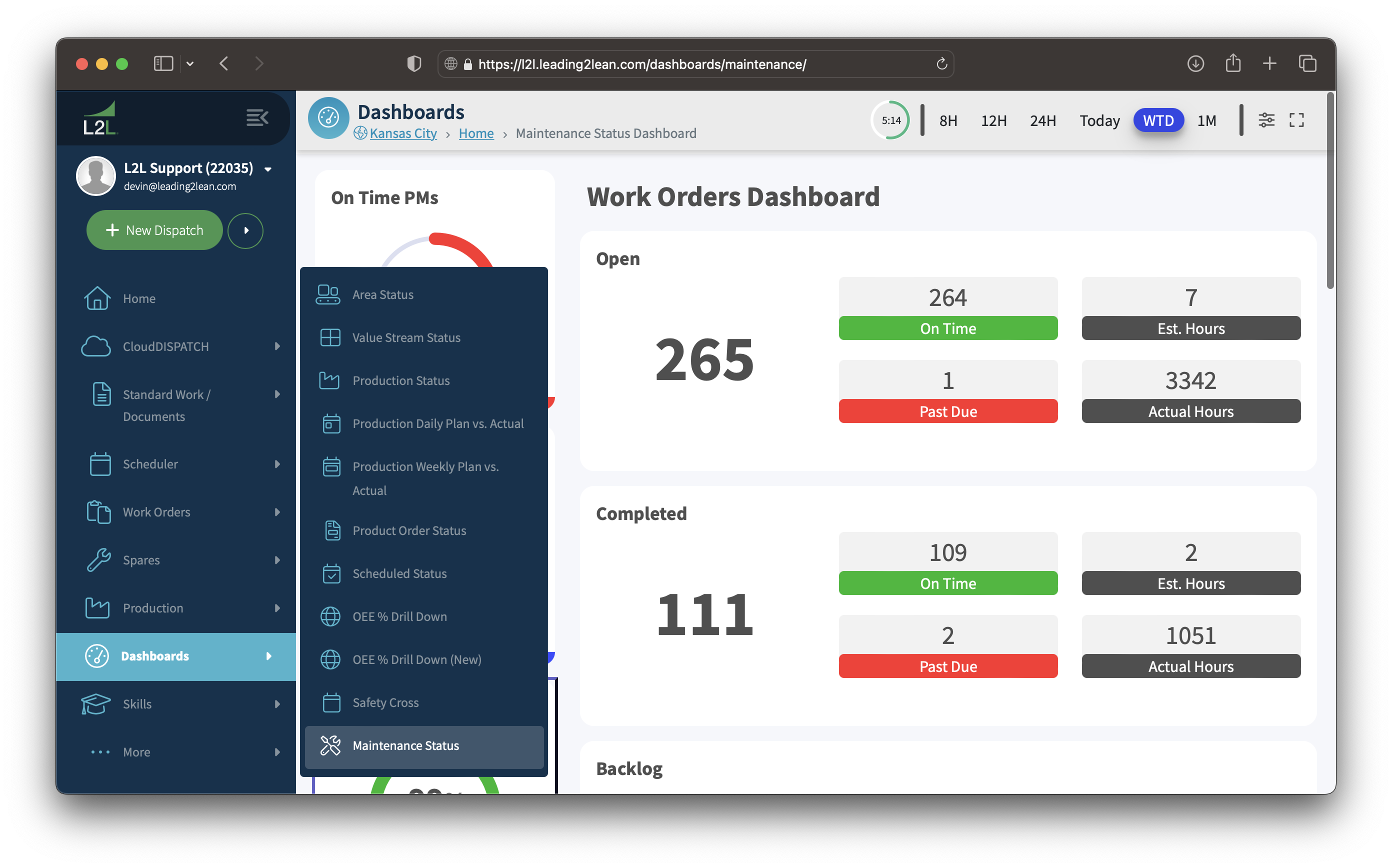Click the Scheduler calendar icon
The image size is (1392, 868).
click(100, 463)
